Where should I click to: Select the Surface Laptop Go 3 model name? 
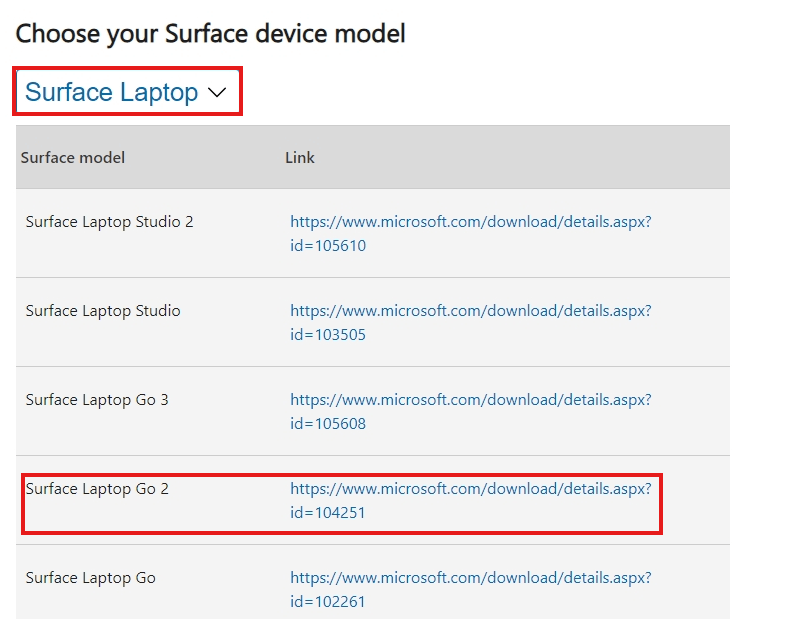pos(97,400)
